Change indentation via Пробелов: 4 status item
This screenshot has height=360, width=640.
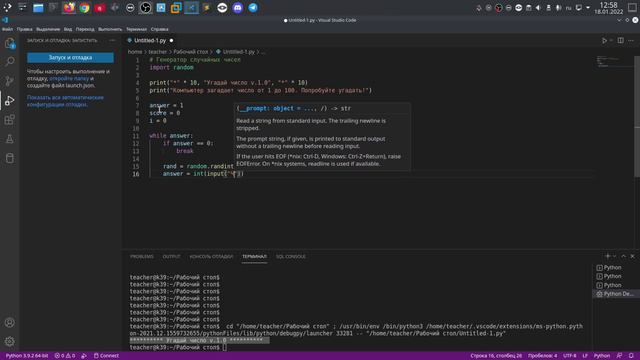(542, 356)
